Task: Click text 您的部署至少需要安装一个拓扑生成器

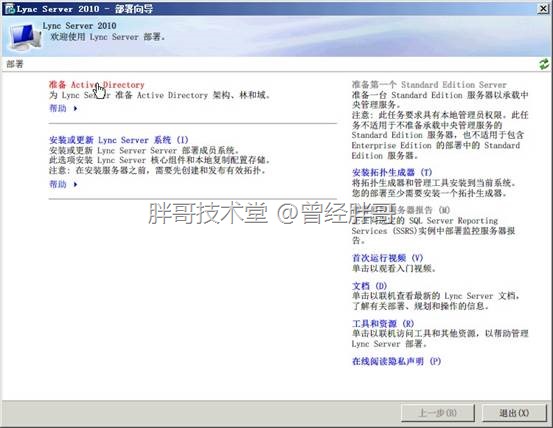Action: pos(429,193)
